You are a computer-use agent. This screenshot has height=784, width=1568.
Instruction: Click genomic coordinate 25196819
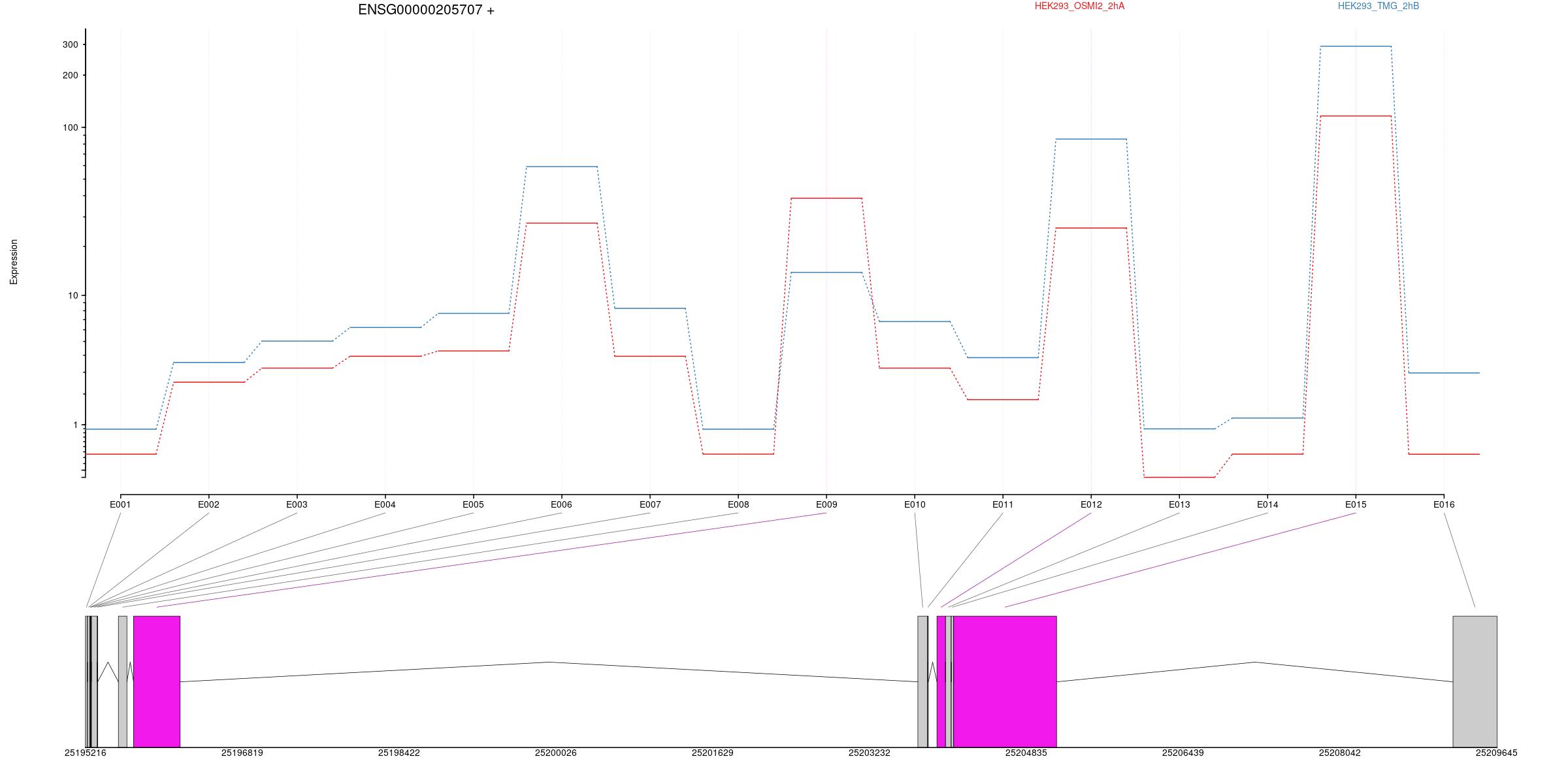tap(242, 753)
